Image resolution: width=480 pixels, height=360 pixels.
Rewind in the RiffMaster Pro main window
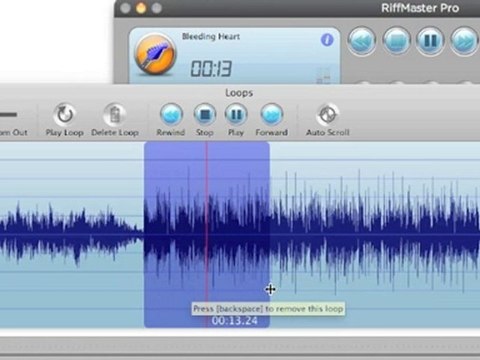(362, 41)
